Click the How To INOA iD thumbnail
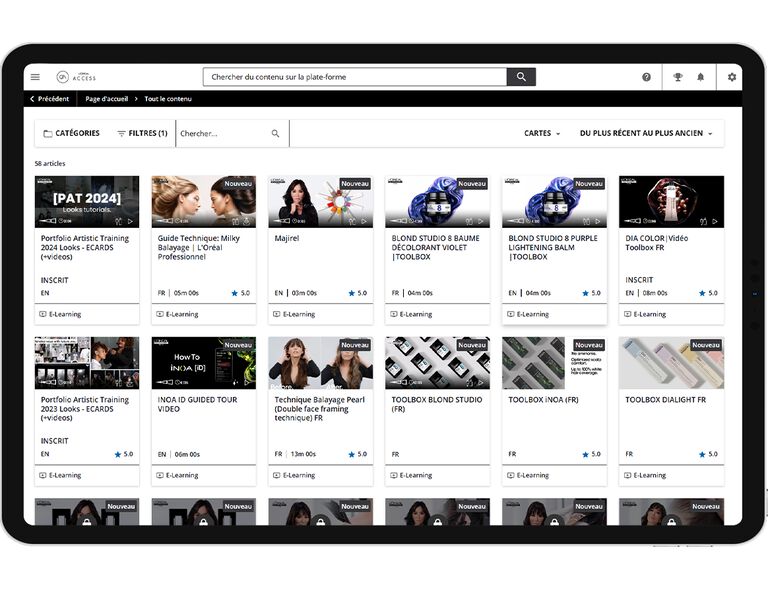The image size is (768, 589). pos(204,363)
